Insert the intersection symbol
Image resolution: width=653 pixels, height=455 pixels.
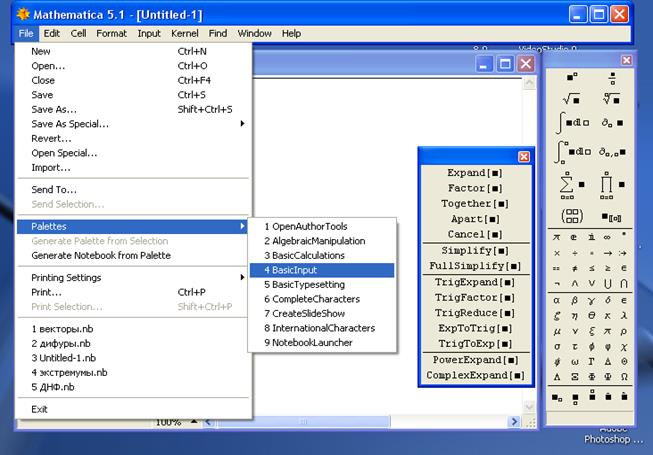pyautogui.click(x=624, y=283)
